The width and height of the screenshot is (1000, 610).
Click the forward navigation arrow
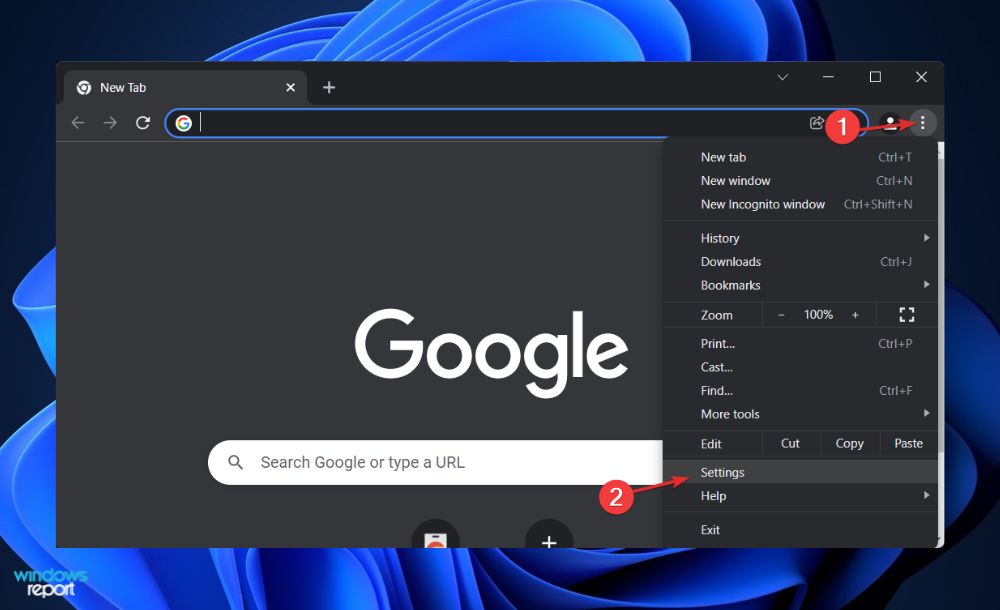click(x=110, y=123)
